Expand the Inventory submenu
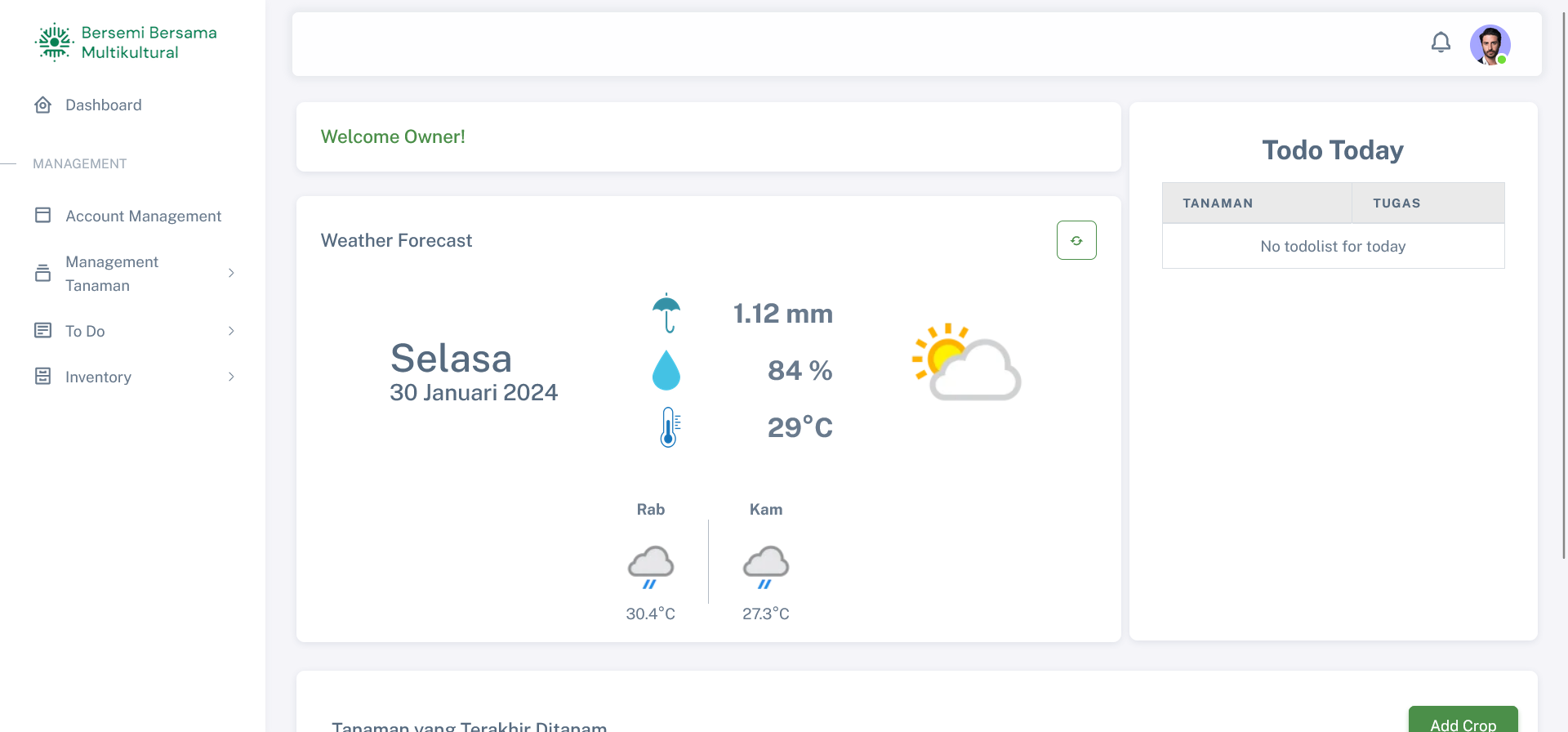The width and height of the screenshot is (1568, 732). (231, 377)
